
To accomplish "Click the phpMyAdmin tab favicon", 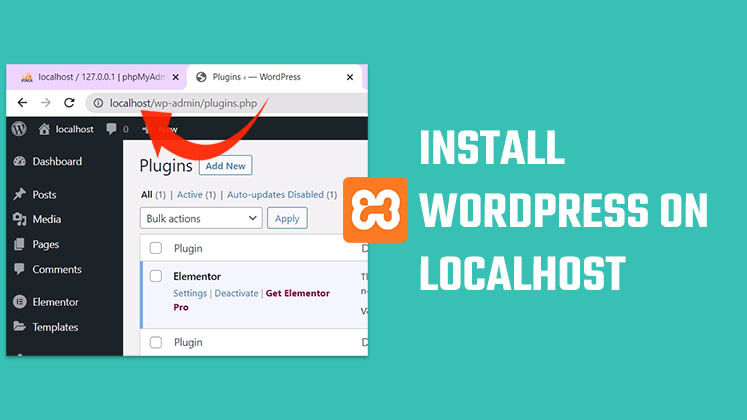I will click(27, 77).
